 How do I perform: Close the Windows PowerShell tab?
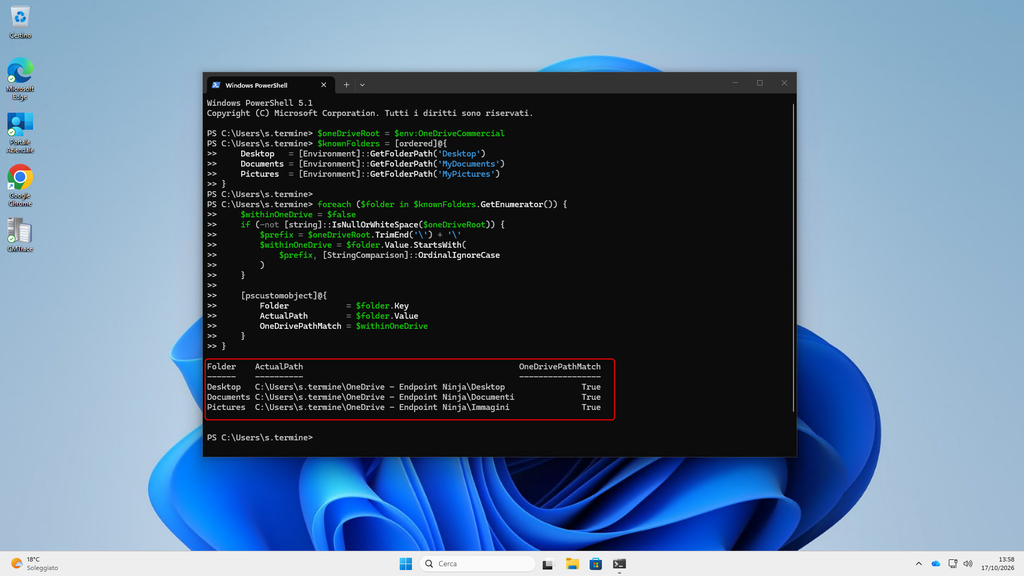tap(323, 85)
